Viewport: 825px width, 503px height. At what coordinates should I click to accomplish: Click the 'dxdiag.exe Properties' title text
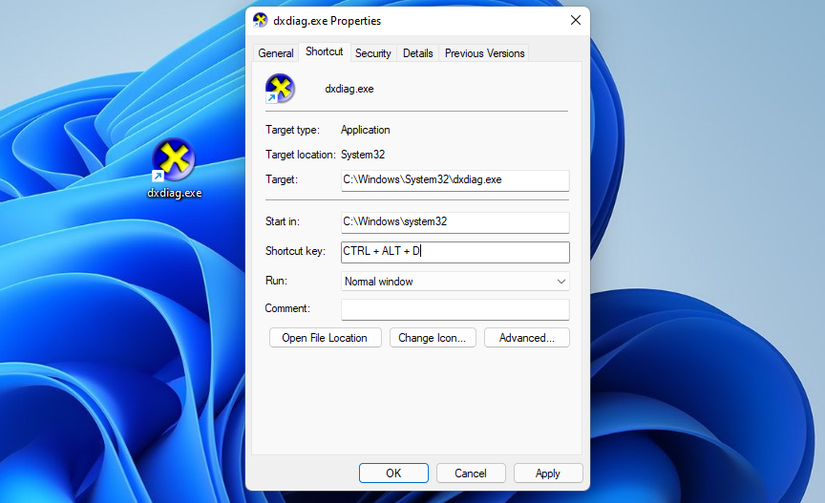[x=327, y=21]
